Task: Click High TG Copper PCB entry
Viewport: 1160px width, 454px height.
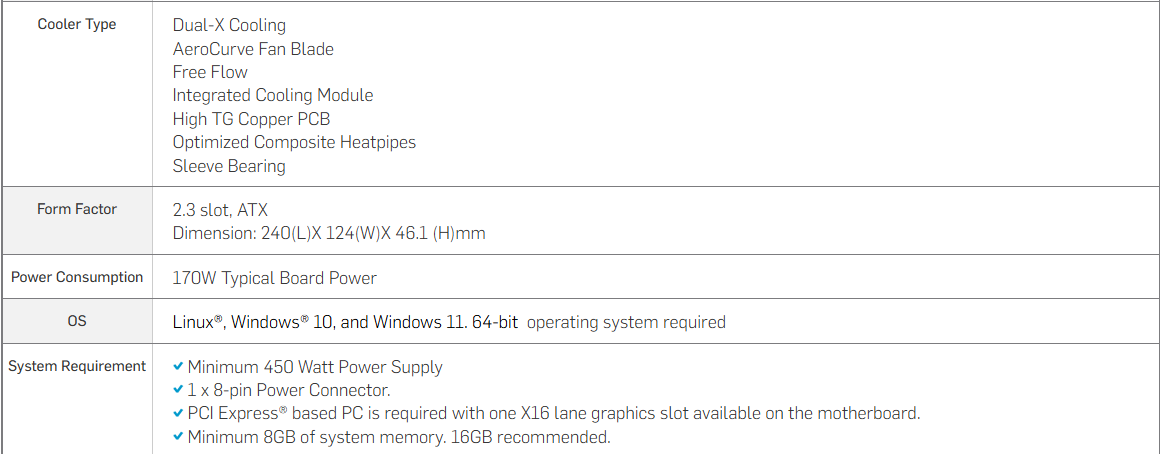Action: [x=252, y=119]
